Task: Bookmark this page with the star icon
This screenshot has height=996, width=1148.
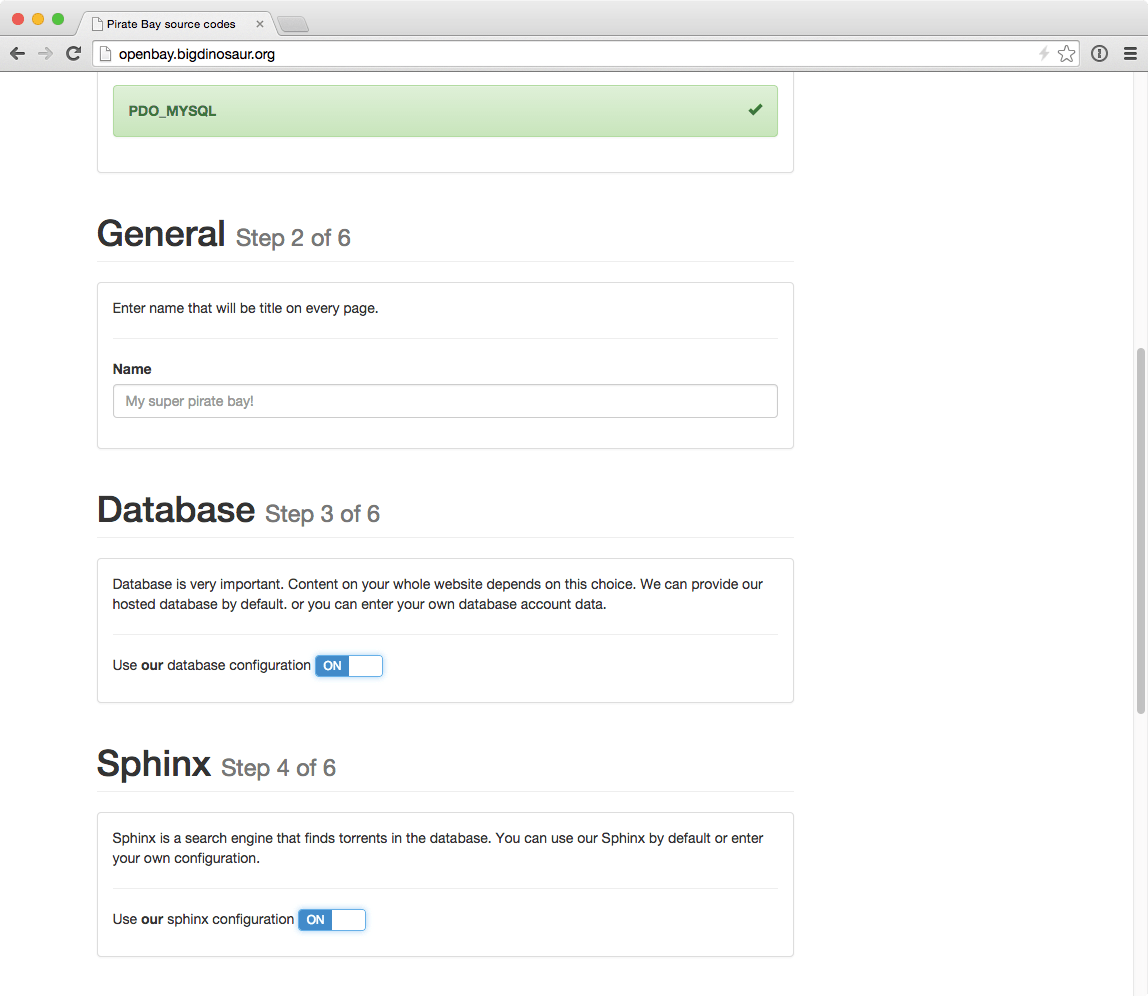Action: click(x=1066, y=54)
